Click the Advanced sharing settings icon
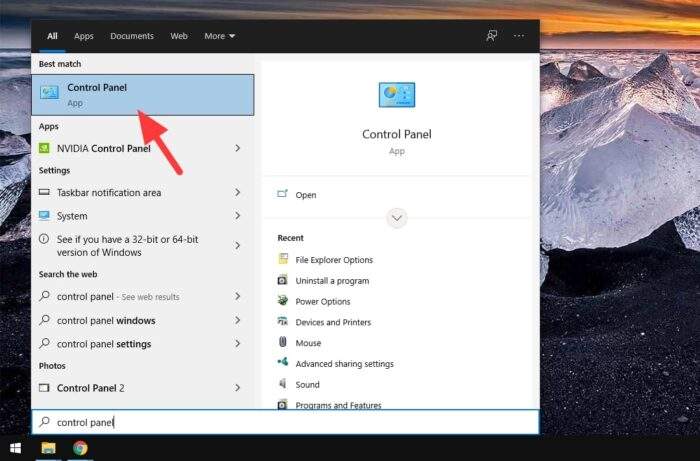 pyautogui.click(x=283, y=362)
